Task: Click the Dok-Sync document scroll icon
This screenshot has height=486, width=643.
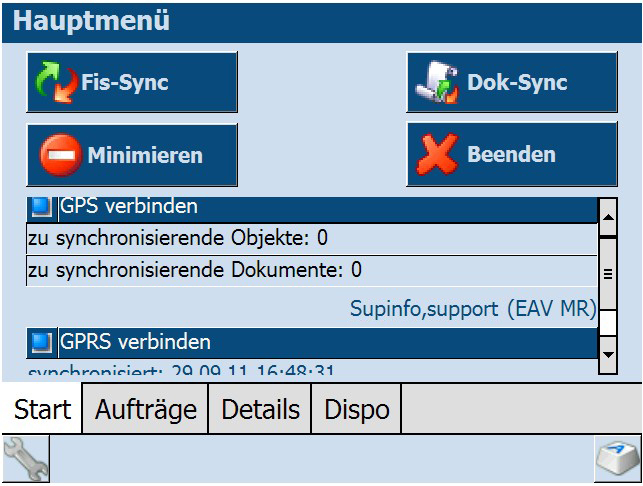Action: pyautogui.click(x=437, y=82)
